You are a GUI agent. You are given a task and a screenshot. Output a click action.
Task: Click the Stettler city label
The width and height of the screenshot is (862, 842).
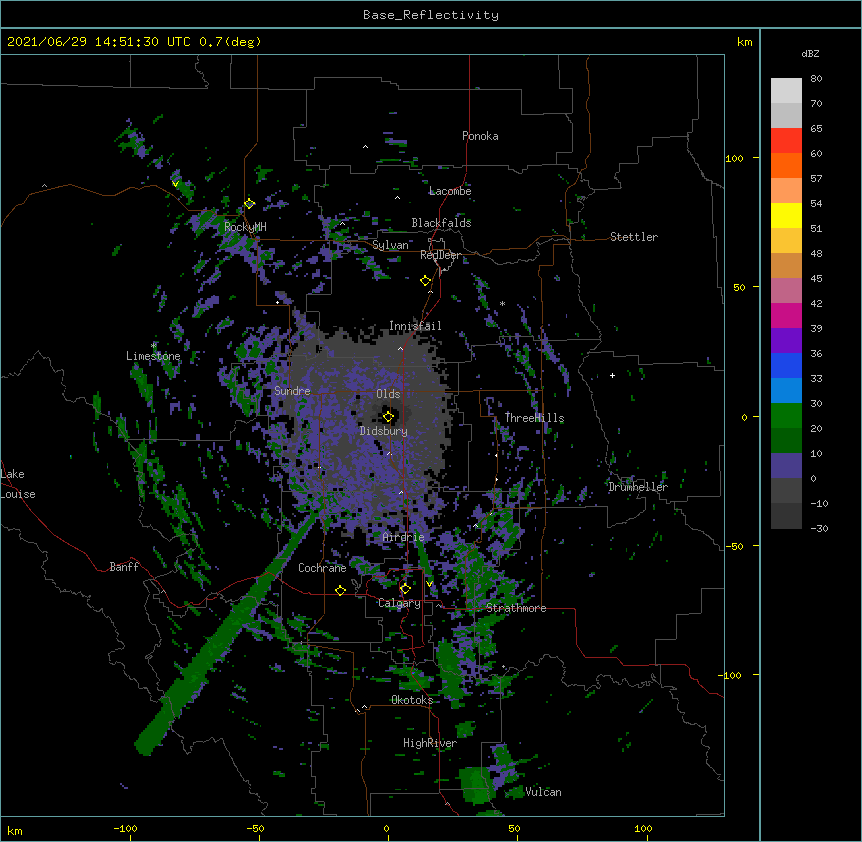point(634,237)
